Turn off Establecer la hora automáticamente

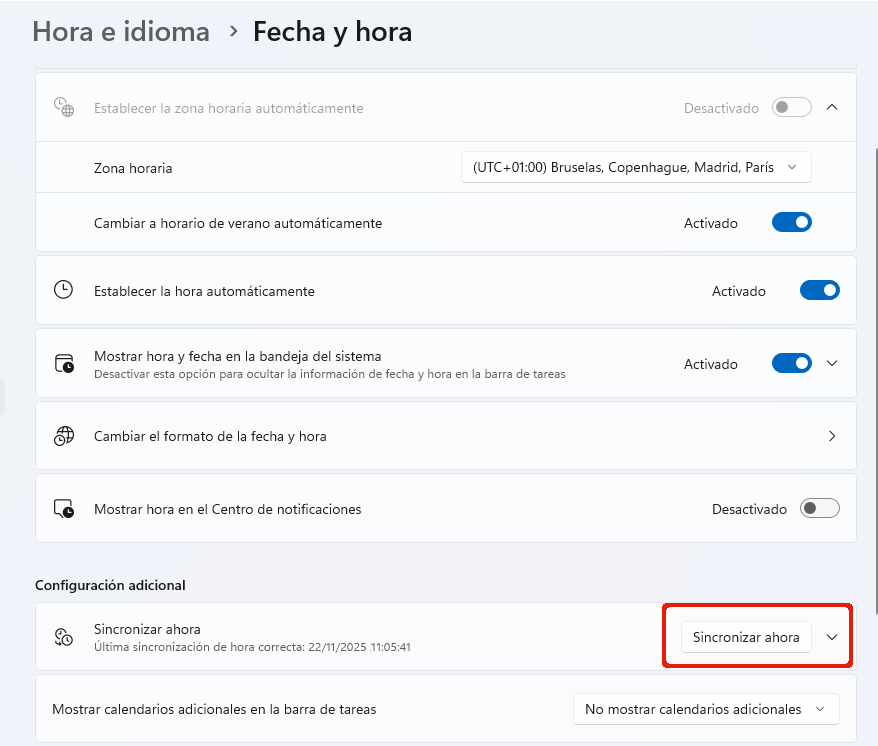pyautogui.click(x=819, y=291)
